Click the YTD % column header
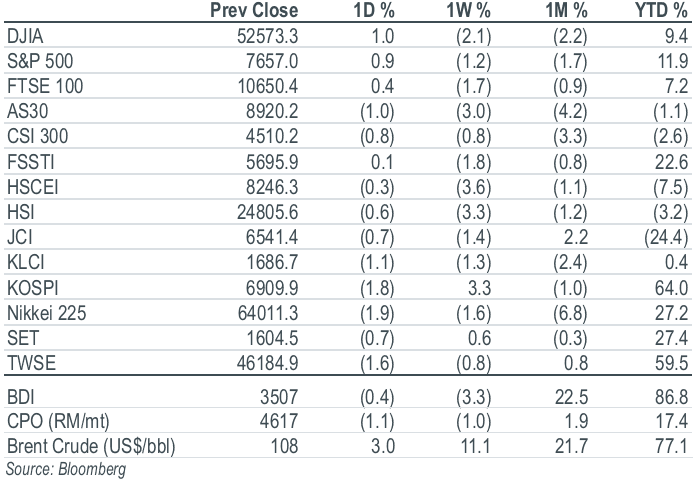The height and width of the screenshot is (481, 696). point(661,11)
